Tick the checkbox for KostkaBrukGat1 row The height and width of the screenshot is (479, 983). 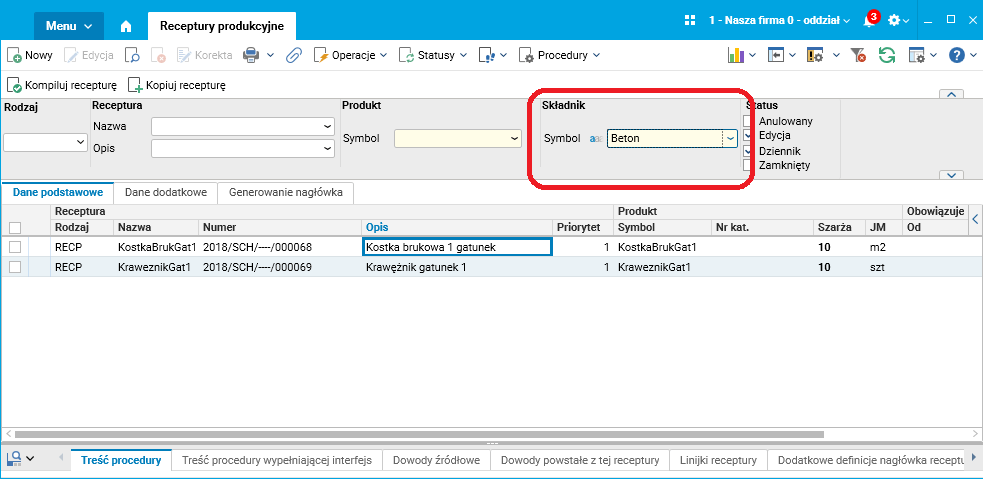[15, 248]
